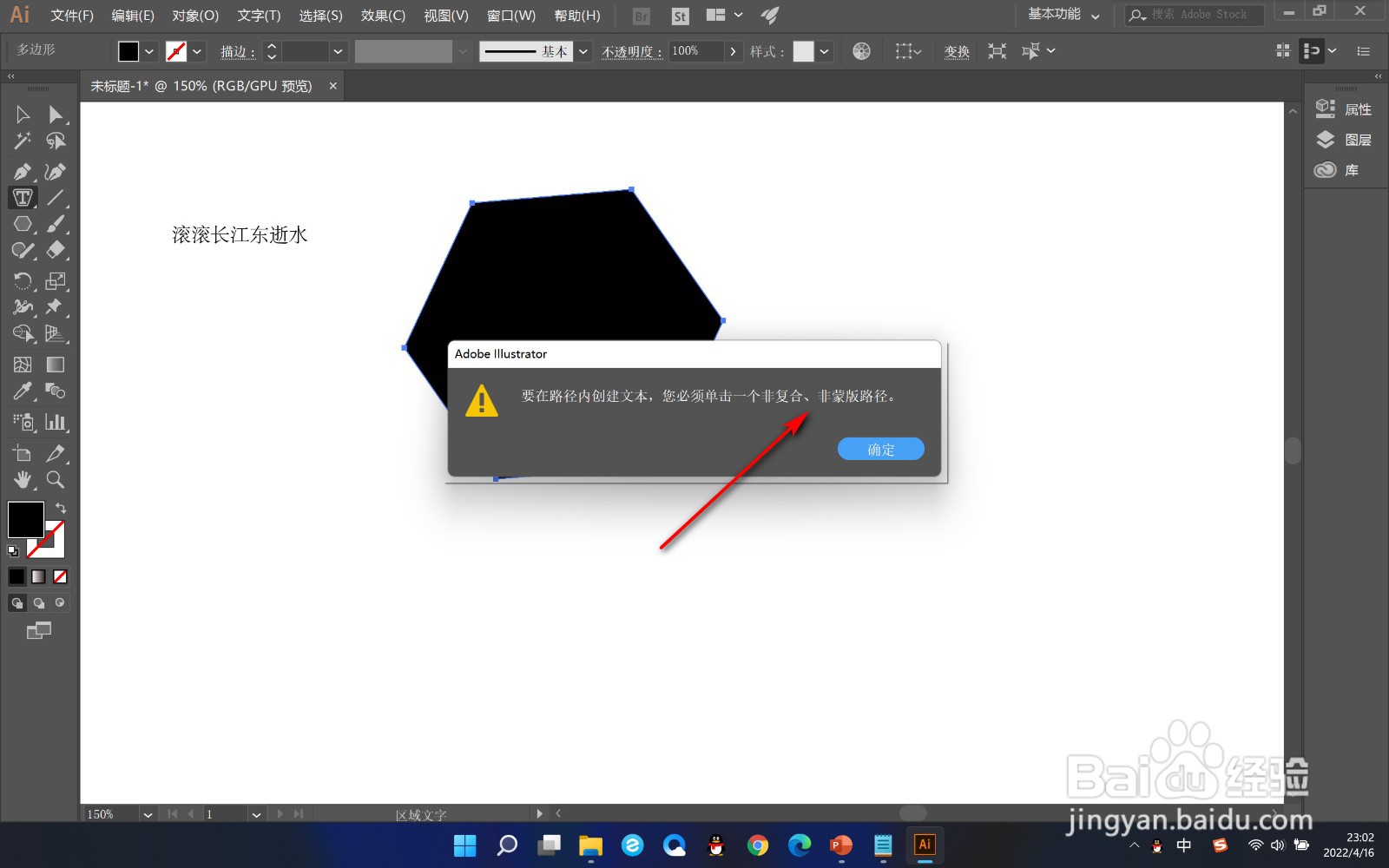Select the Shaper tool
The image size is (1389, 868).
(23, 251)
